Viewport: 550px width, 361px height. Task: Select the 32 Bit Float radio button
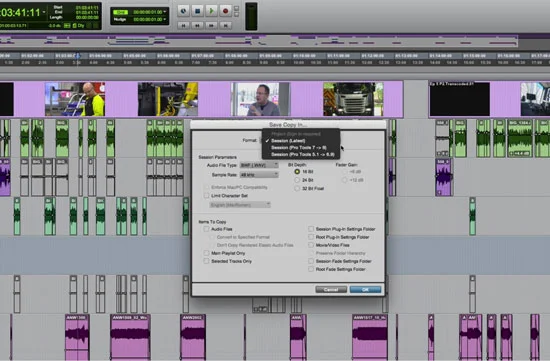297,188
